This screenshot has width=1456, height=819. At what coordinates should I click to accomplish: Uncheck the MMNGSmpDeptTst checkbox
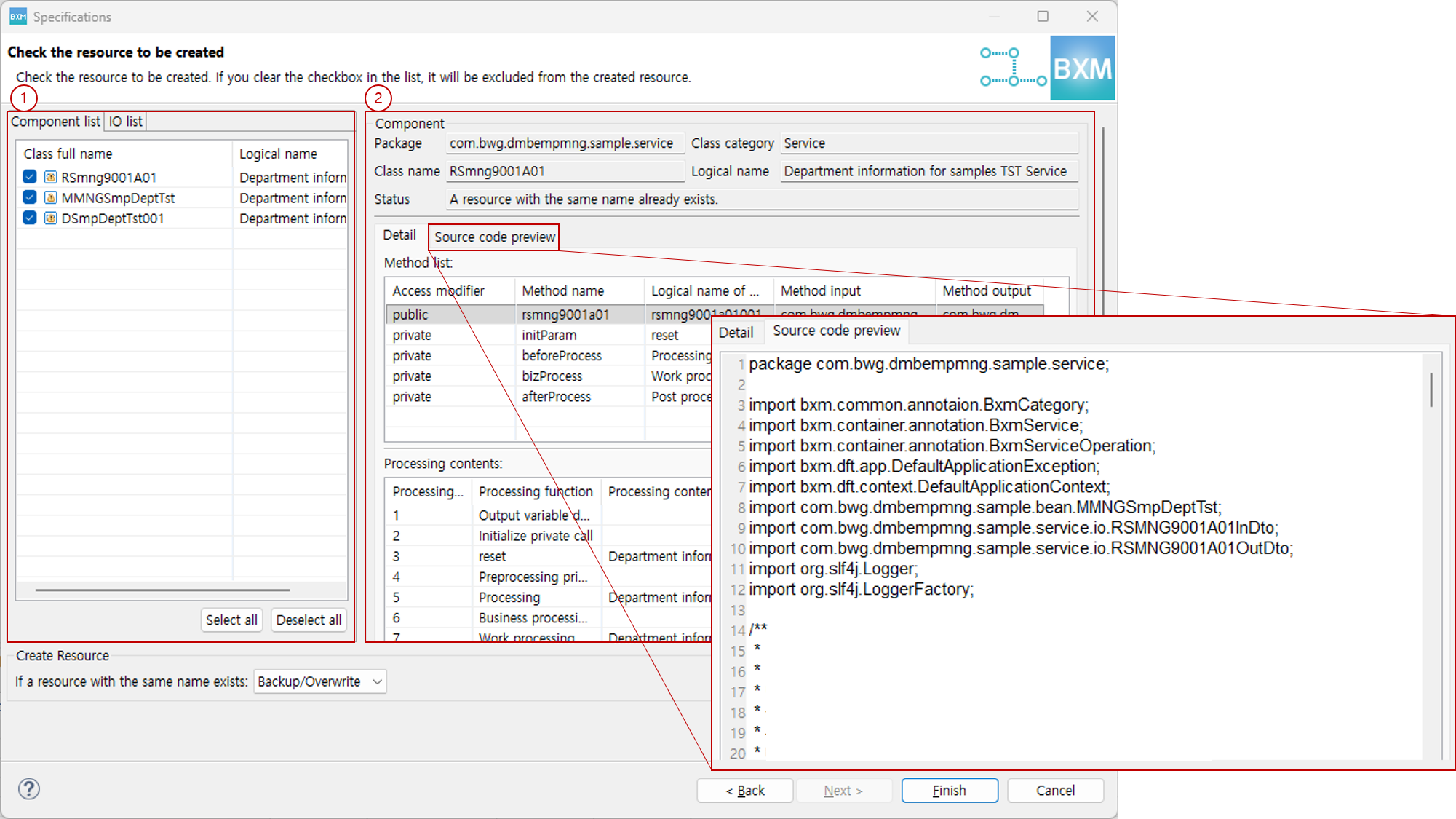[29, 197]
